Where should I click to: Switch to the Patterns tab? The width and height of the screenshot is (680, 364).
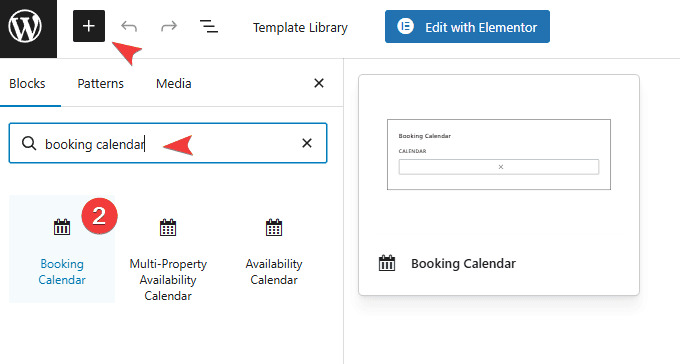(x=101, y=83)
